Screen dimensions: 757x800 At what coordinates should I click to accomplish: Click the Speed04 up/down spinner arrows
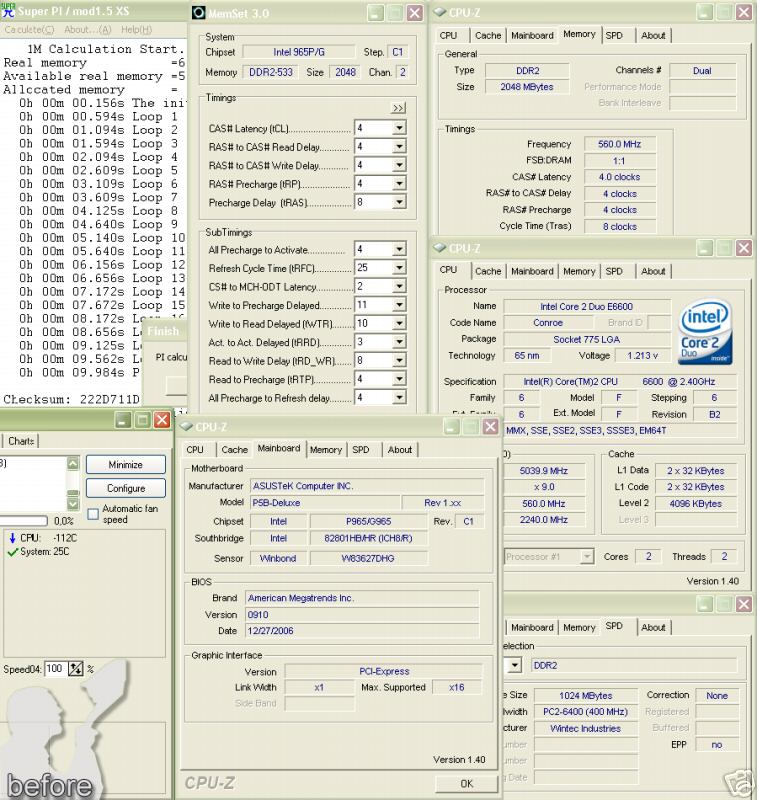pyautogui.click(x=75, y=669)
